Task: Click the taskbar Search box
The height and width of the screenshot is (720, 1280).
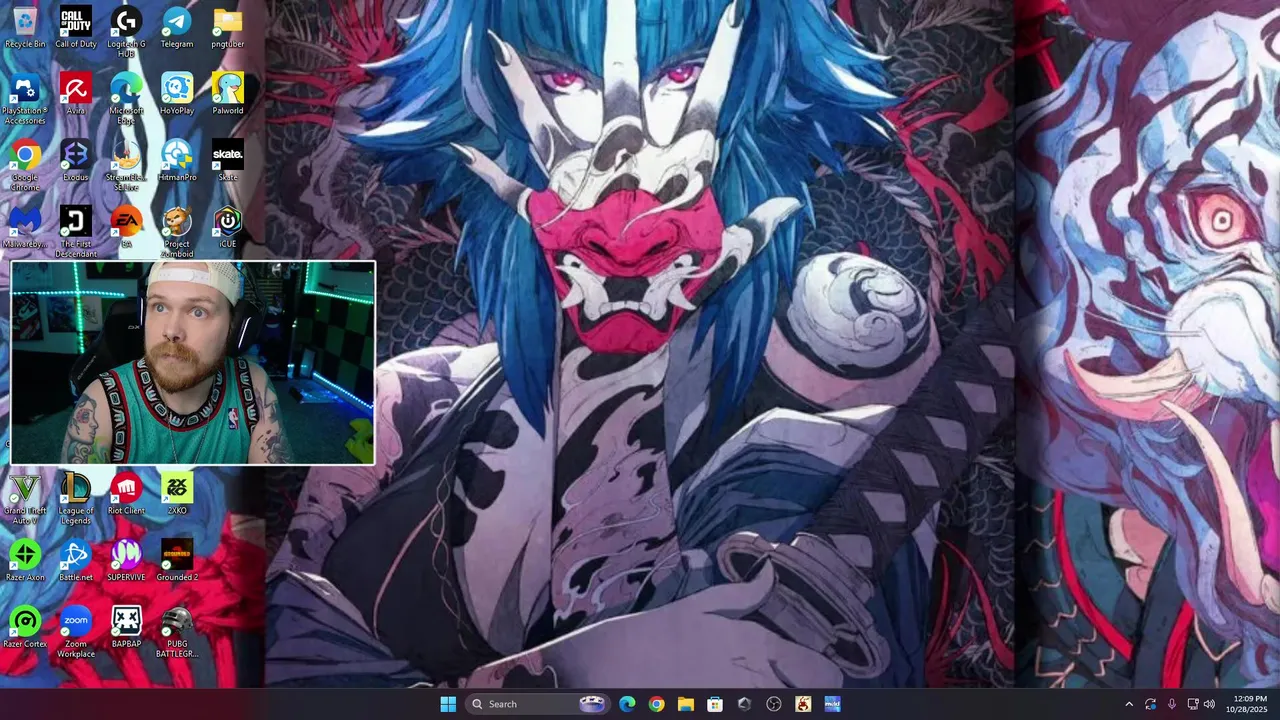Action: 538,704
